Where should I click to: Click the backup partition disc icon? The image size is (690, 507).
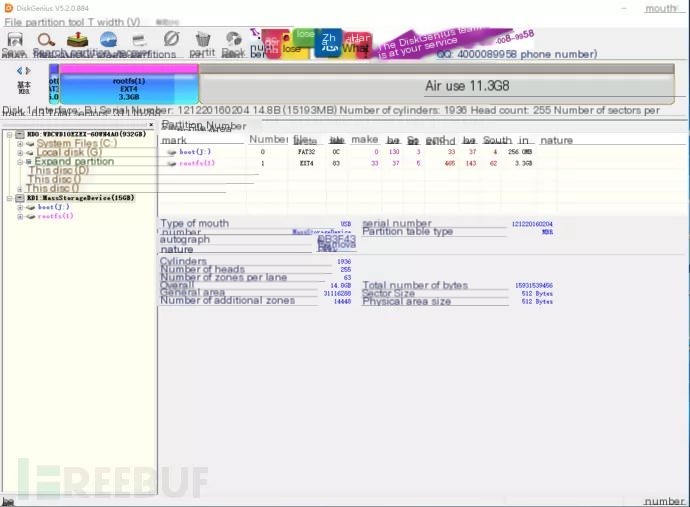[234, 40]
